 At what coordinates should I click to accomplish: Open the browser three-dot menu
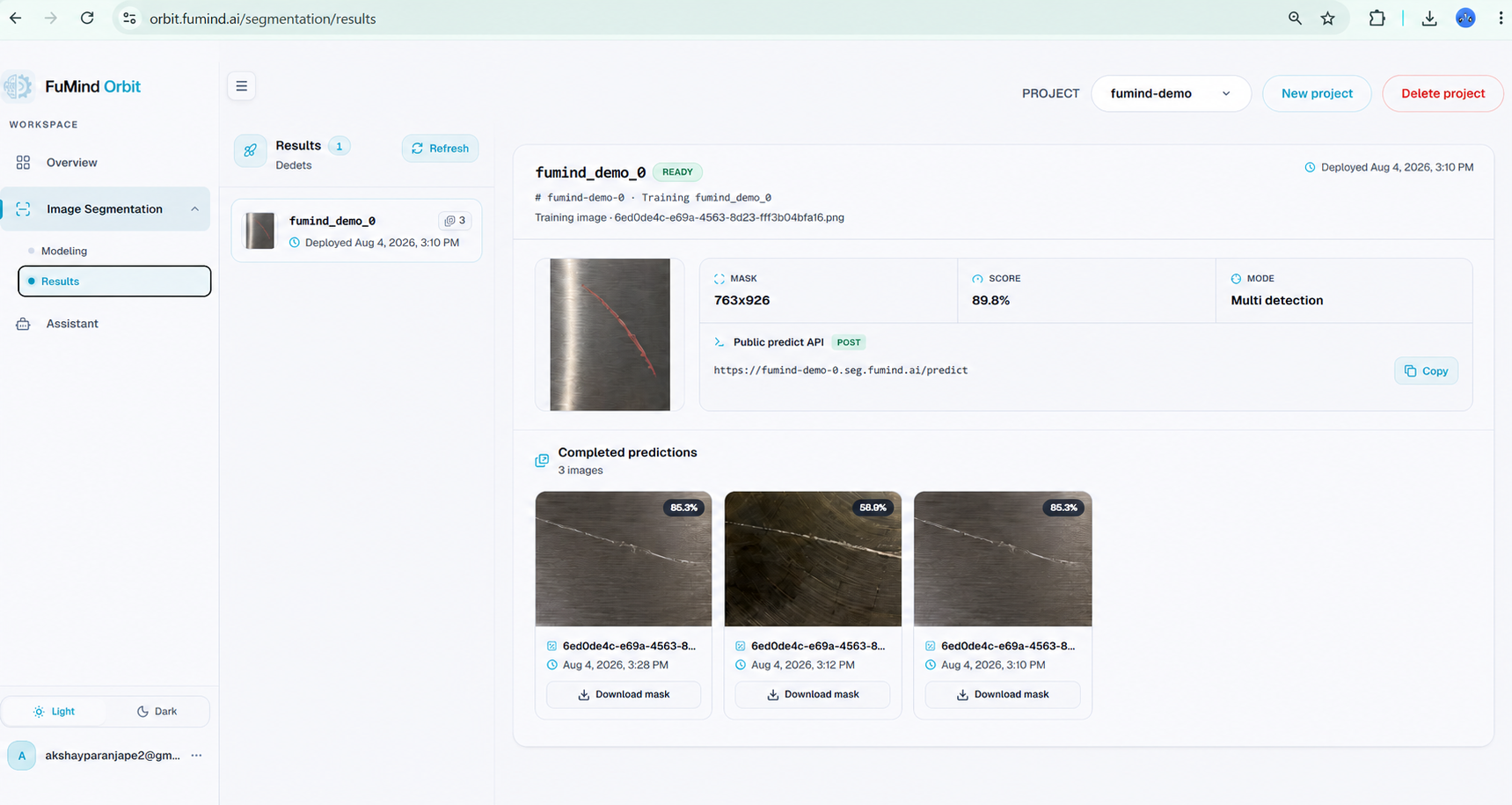click(1501, 18)
